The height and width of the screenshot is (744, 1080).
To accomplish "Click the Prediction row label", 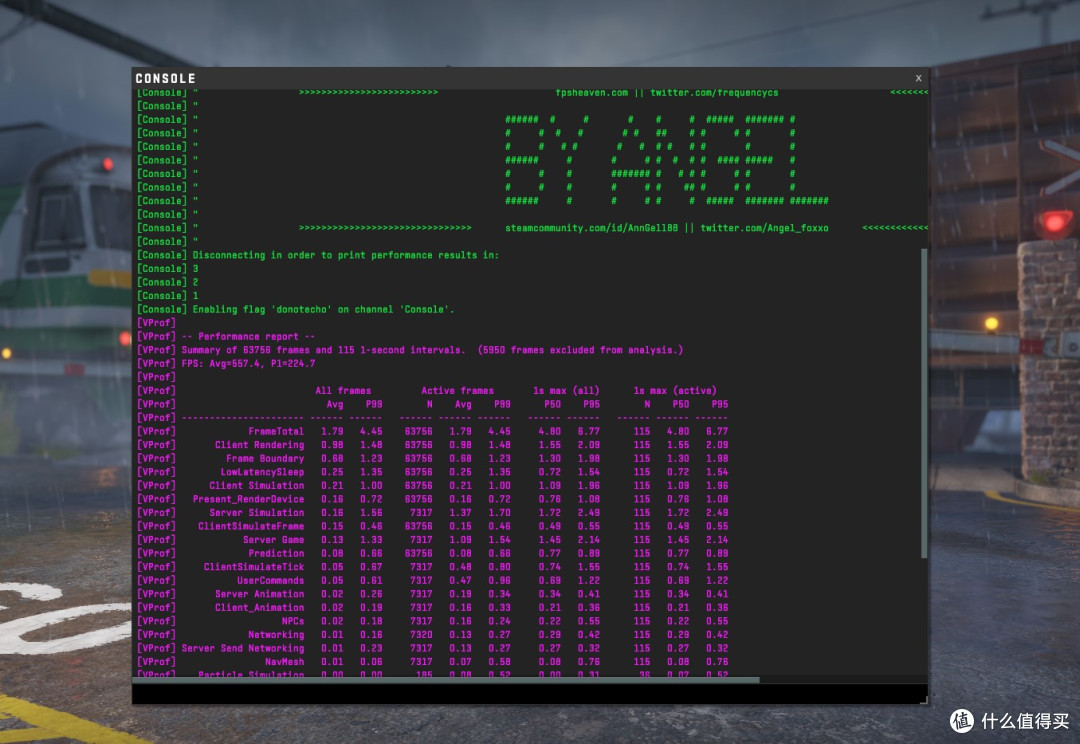I will [276, 553].
